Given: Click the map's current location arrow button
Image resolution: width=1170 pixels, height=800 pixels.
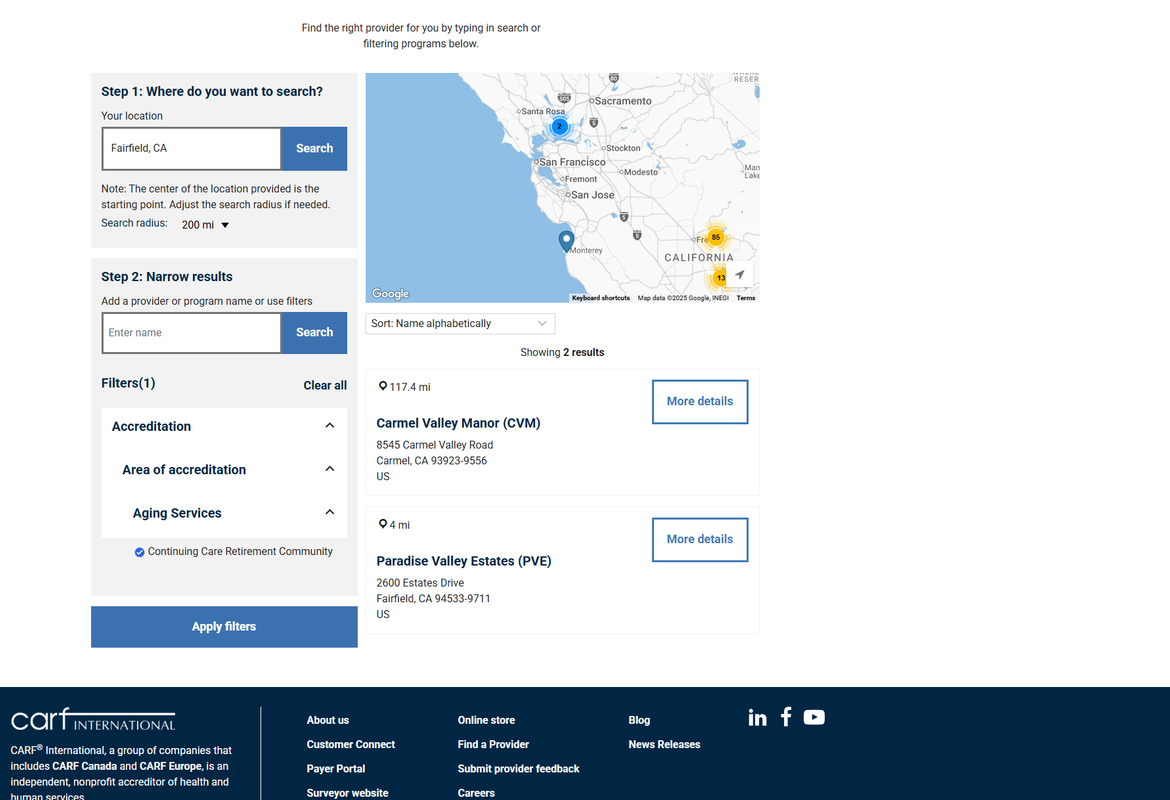Looking at the screenshot, I should [x=739, y=275].
